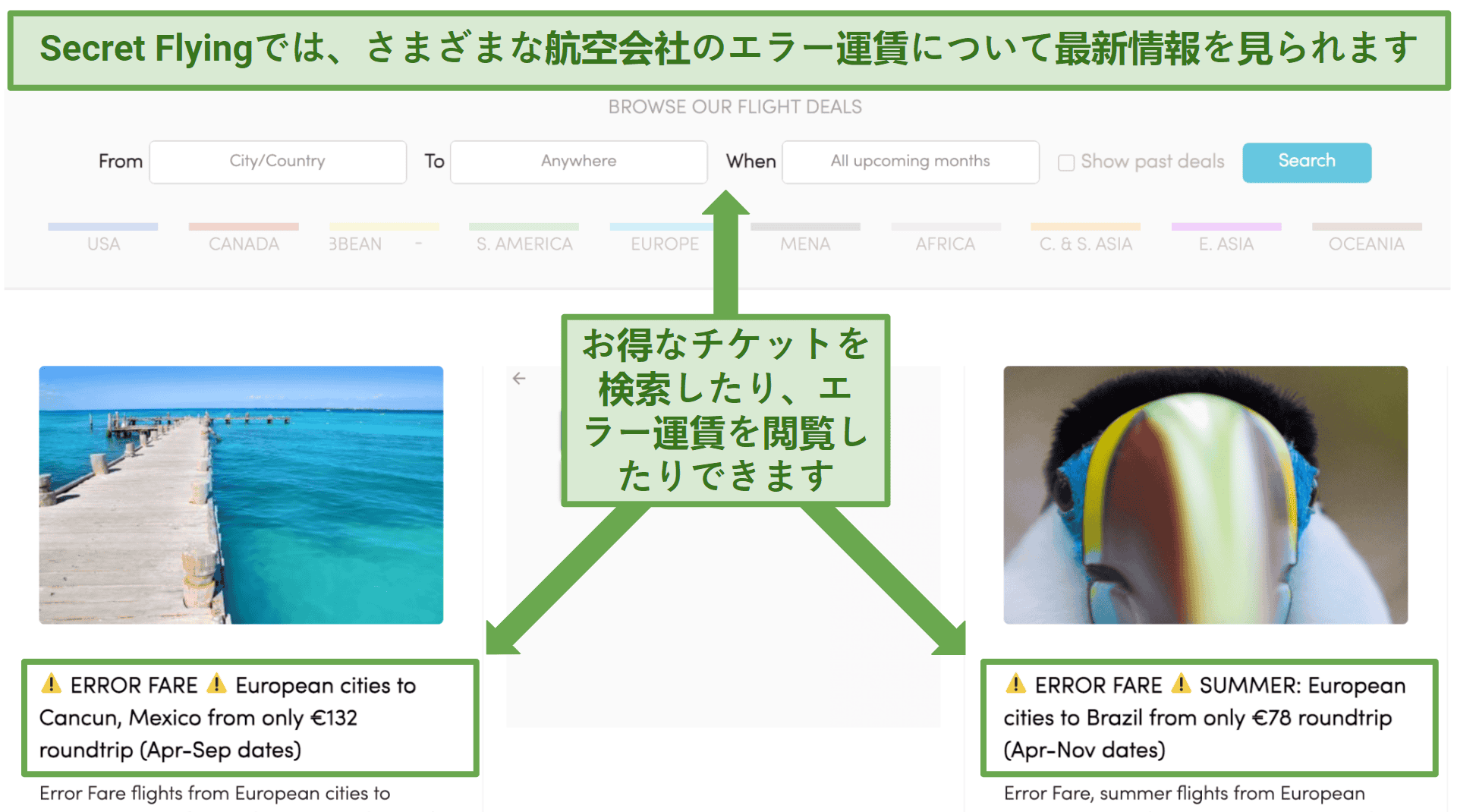The width and height of the screenshot is (1457, 812).
Task: Select the C. & S. ASIA tab
Action: pos(1086,238)
